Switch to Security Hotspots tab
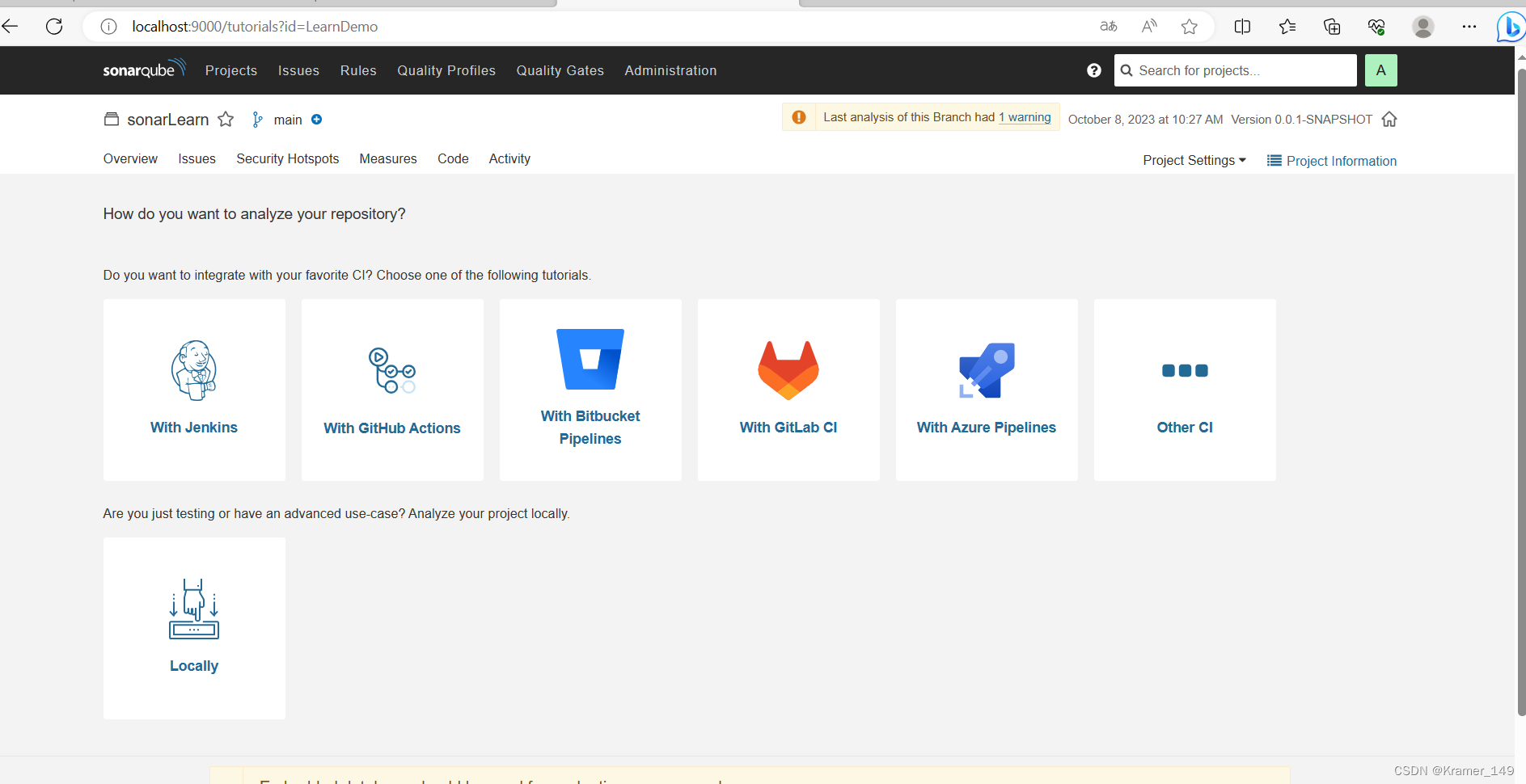 click(287, 158)
